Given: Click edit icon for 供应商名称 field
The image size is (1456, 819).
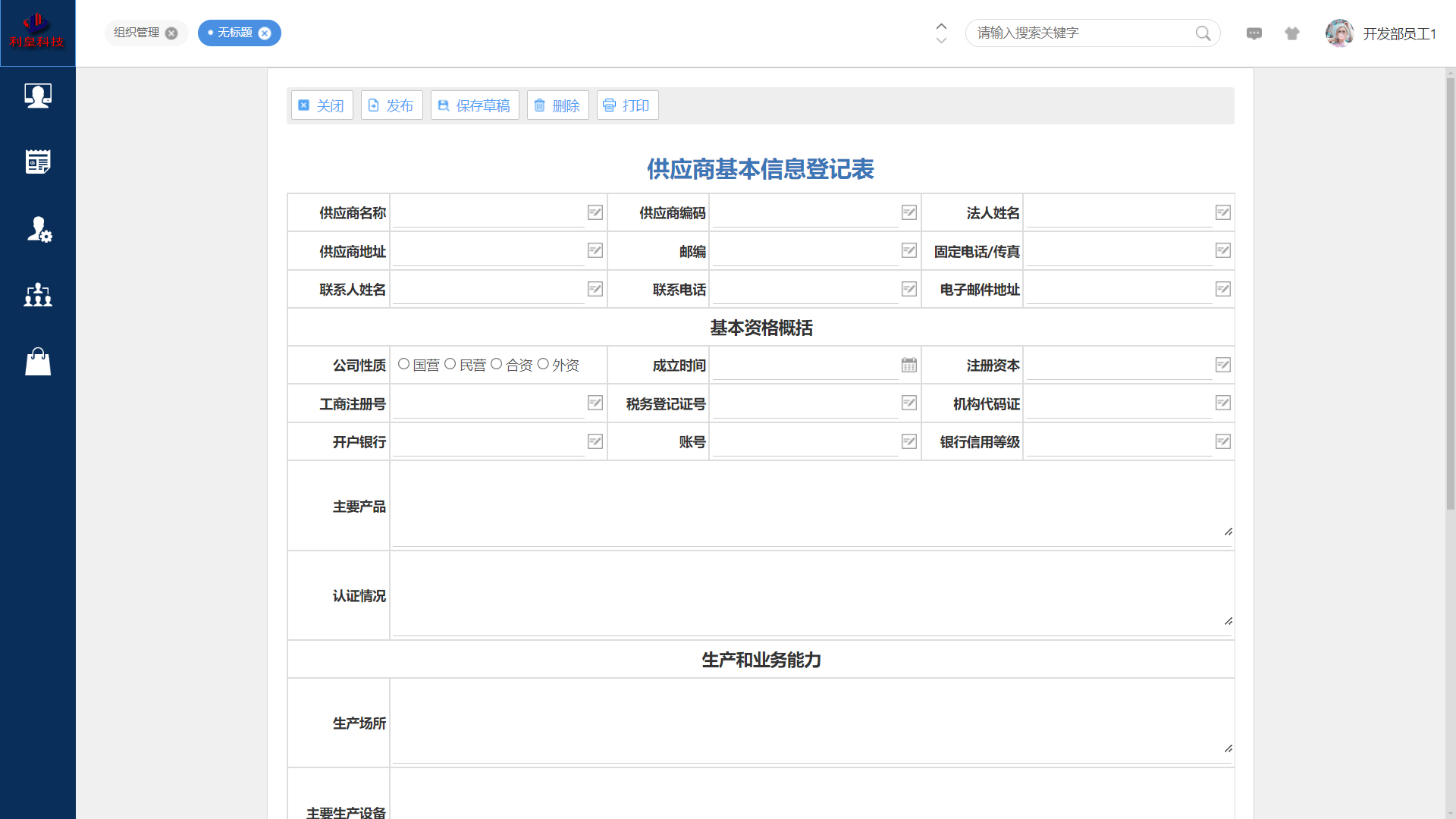Looking at the screenshot, I should coord(595,212).
